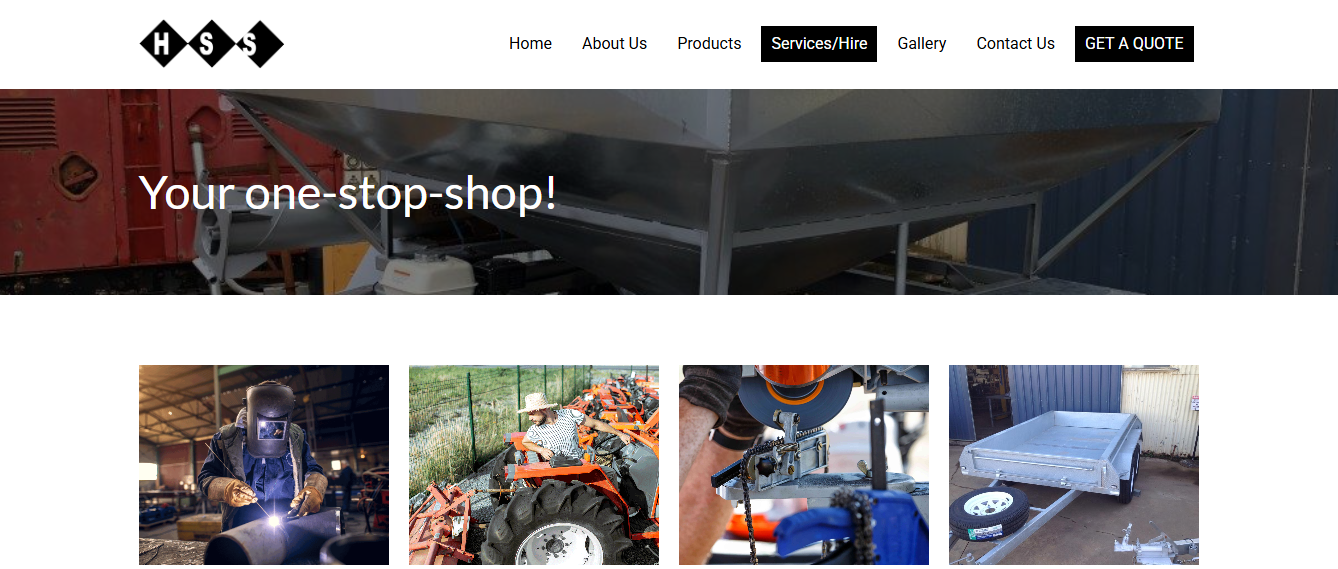
Task: Click the GET A QUOTE button
Action: click(1134, 44)
